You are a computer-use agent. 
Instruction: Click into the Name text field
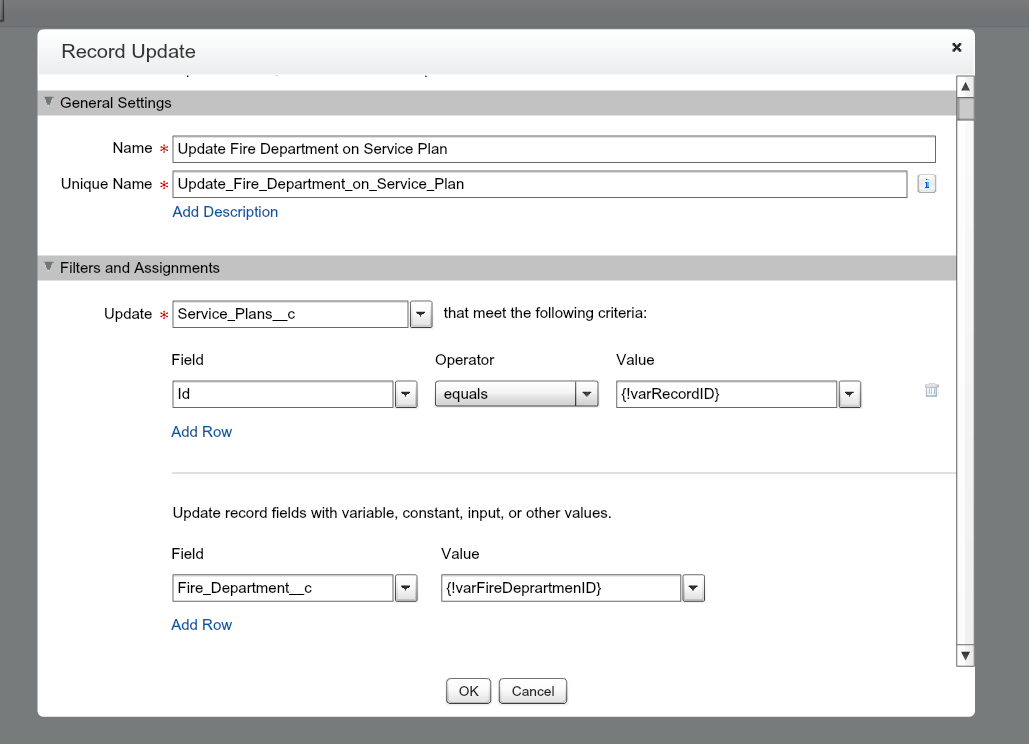coord(553,149)
